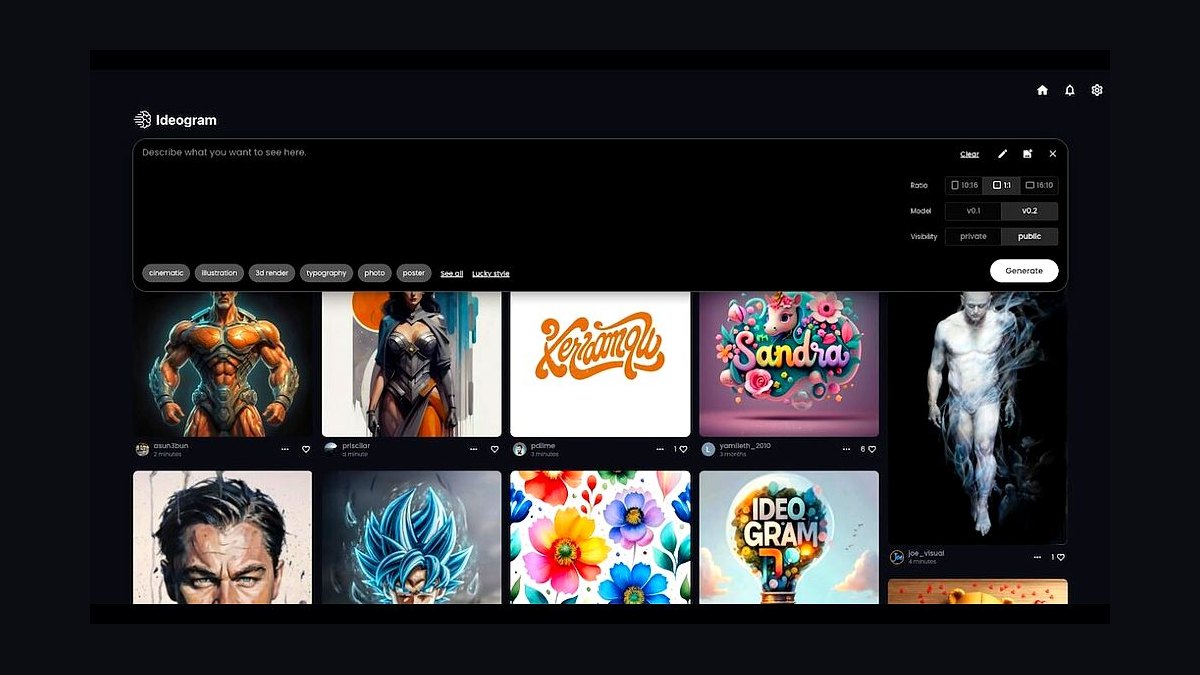This screenshot has width=1200, height=675.
Task: Click pdilme's profile avatar
Action: [520, 449]
